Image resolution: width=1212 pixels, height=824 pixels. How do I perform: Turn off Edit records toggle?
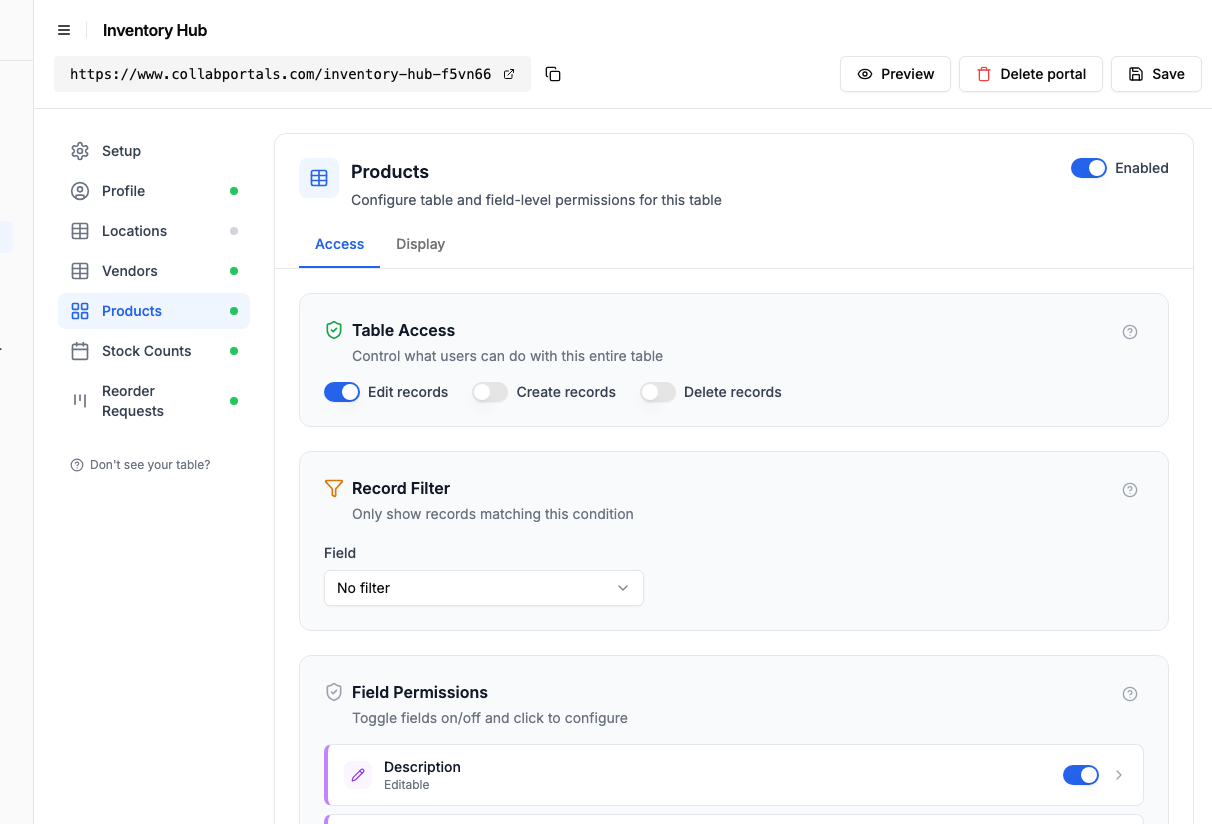(x=342, y=392)
